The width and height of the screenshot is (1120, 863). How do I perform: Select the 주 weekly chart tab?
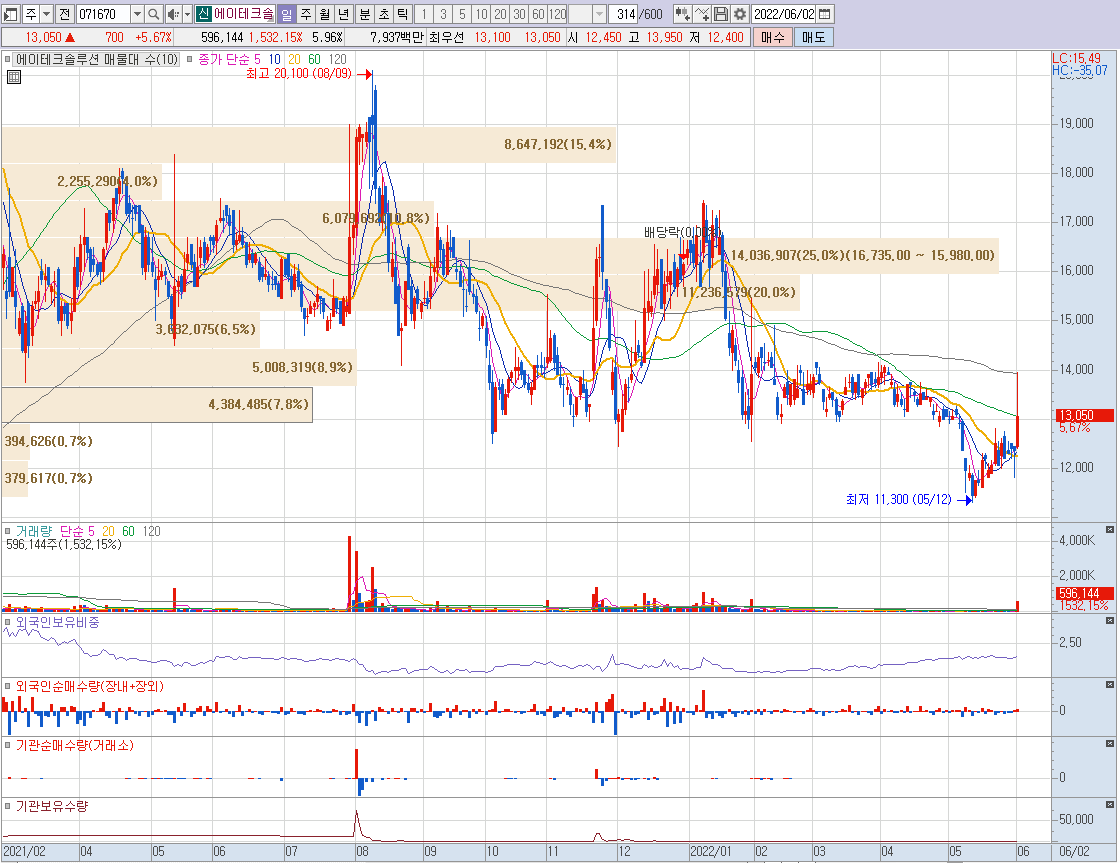tap(306, 14)
